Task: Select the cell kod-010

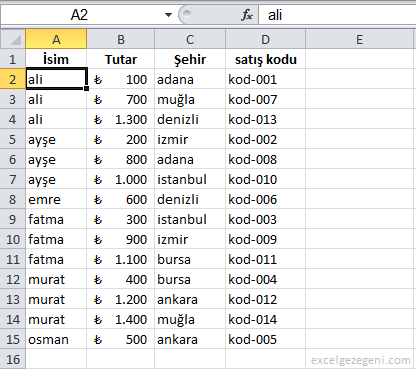Action: click(265, 179)
